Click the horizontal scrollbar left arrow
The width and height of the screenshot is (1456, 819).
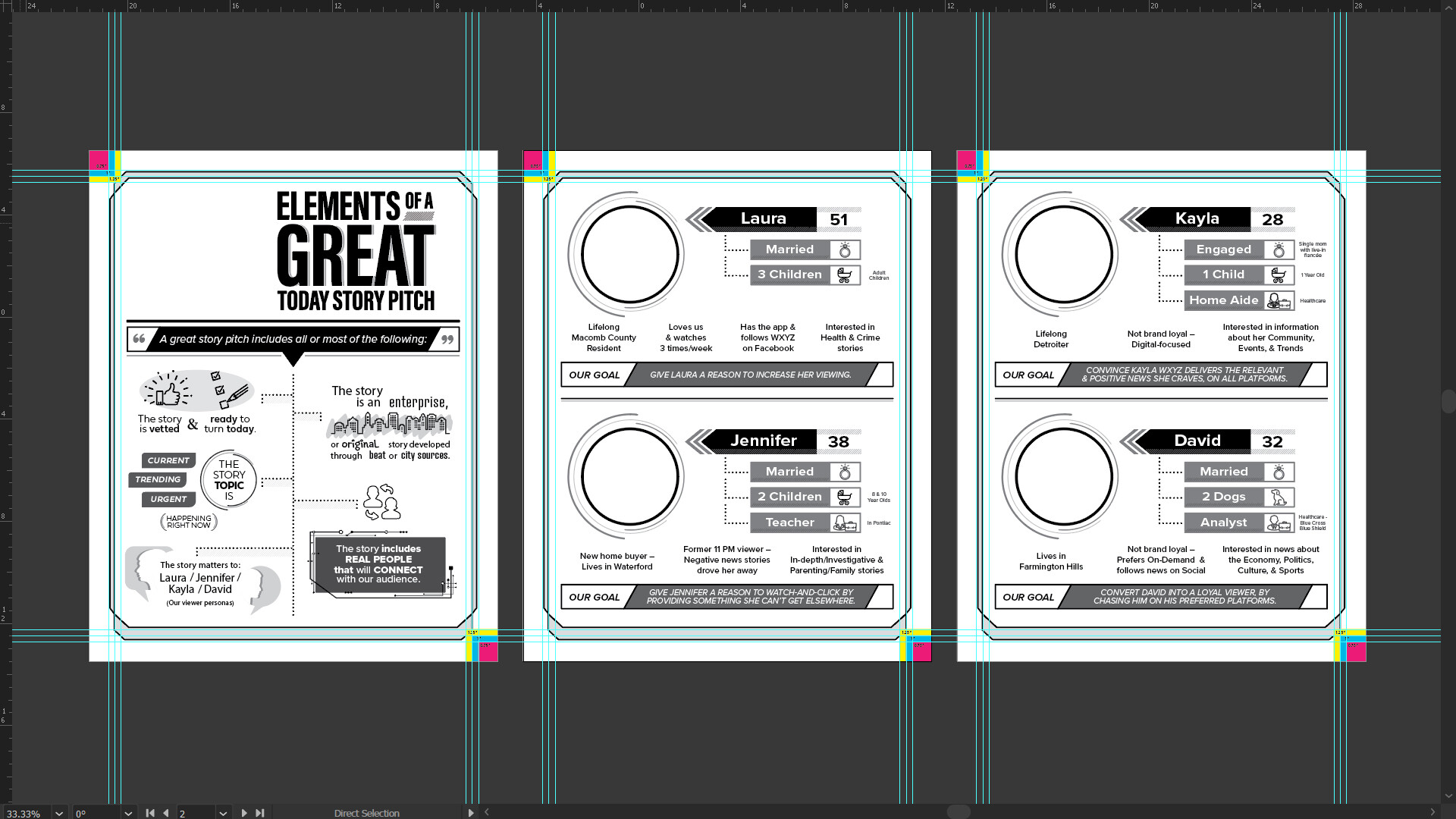[487, 812]
